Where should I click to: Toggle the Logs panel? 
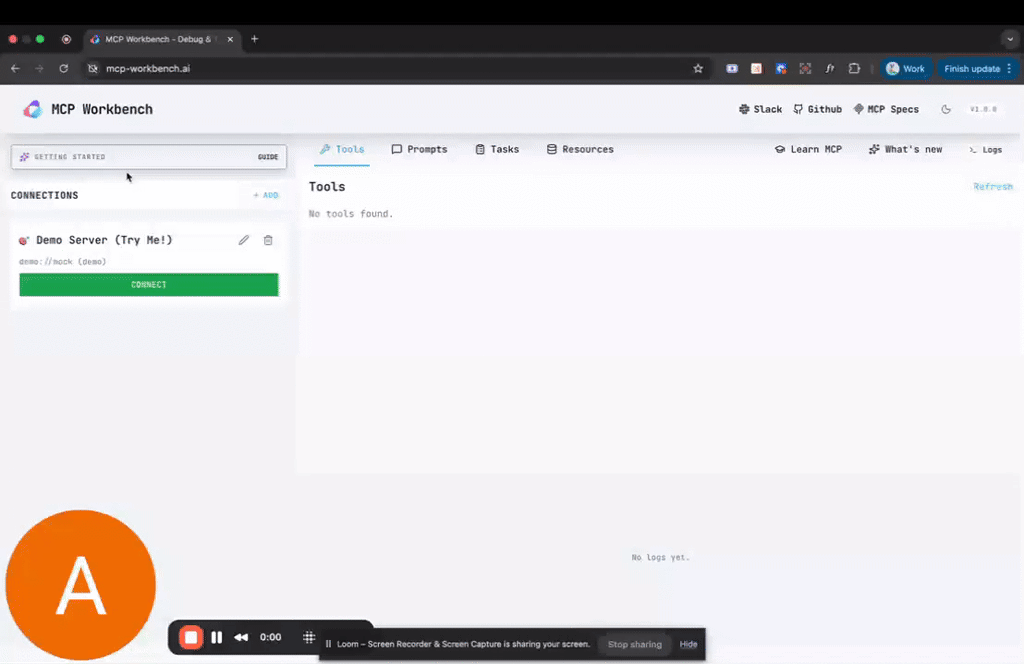pyautogui.click(x=985, y=150)
